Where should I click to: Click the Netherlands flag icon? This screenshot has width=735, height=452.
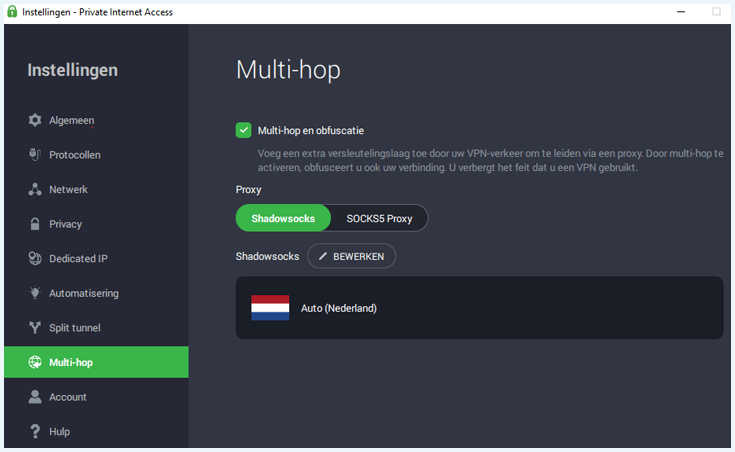270,308
